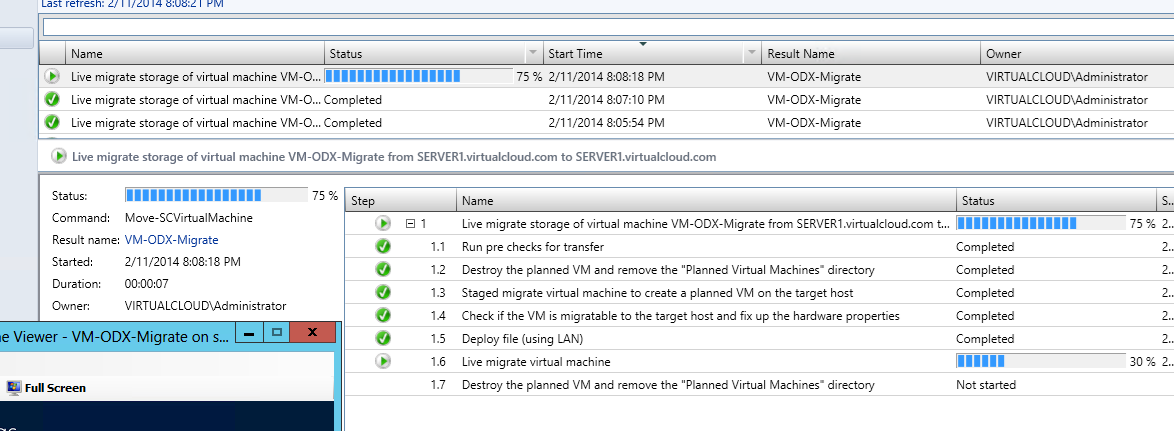Select step Run pre checks for transfer
The image size is (1176, 432).
point(760,247)
